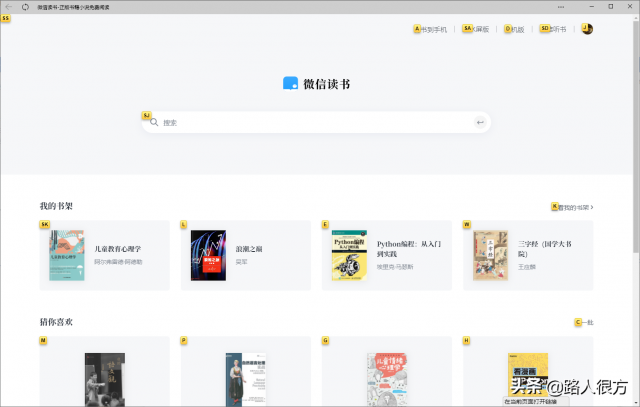Focus the 搜索 search input field
Viewport: 640px width, 407px height.
click(316, 122)
